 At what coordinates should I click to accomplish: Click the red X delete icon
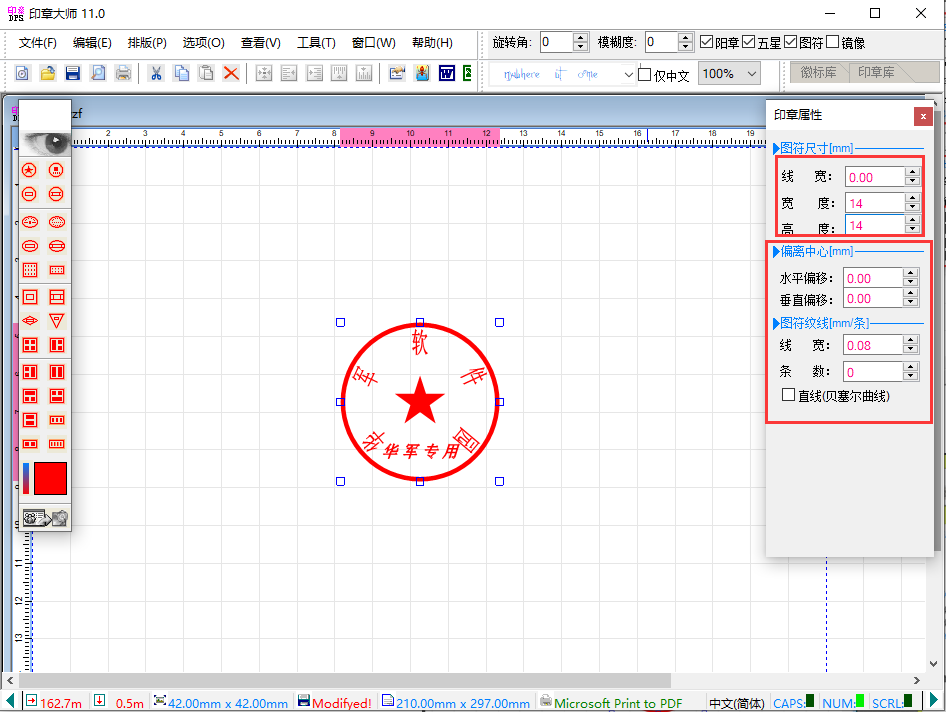tap(231, 73)
